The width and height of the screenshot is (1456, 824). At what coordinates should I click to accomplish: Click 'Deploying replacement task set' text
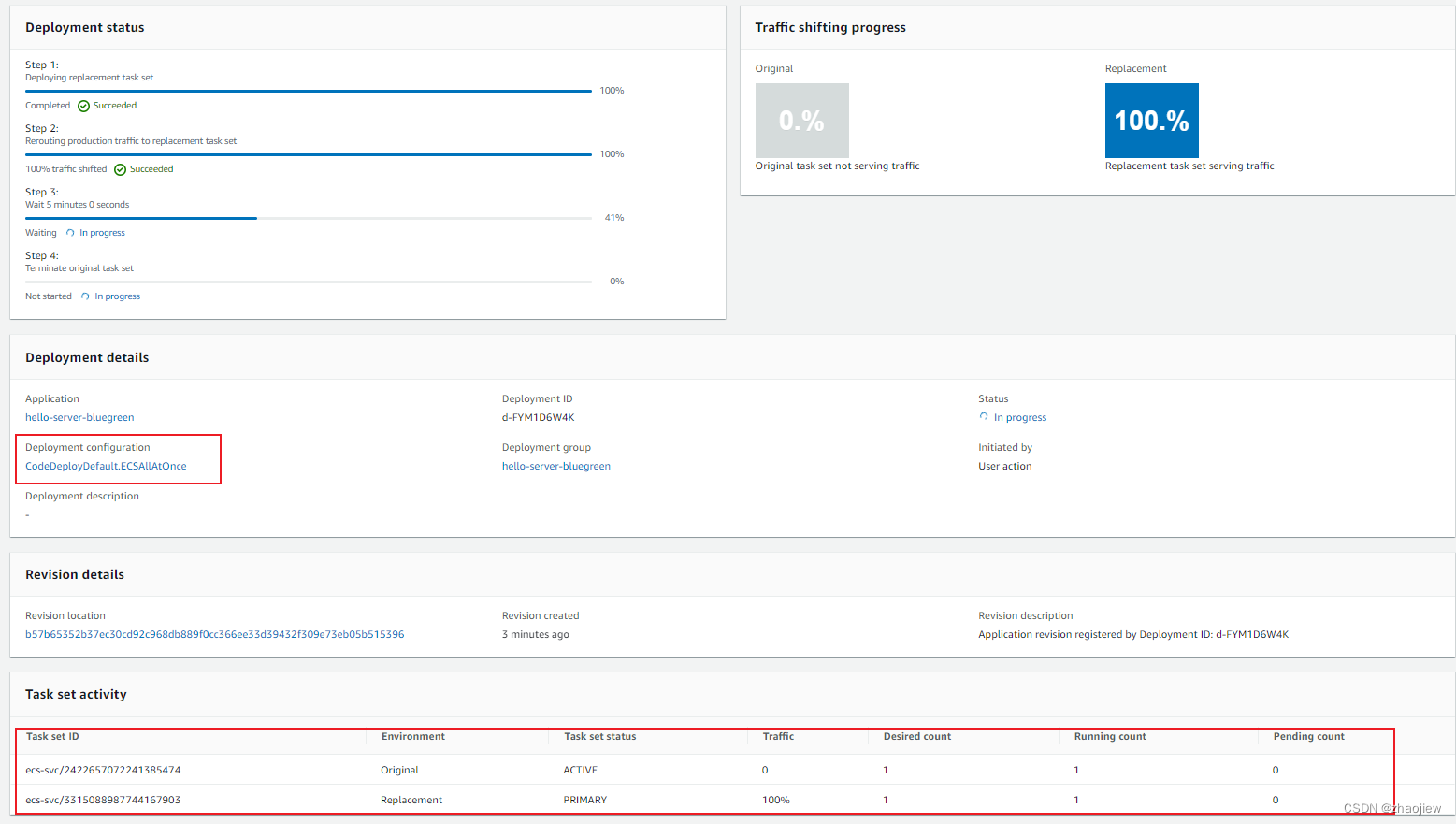(90, 78)
